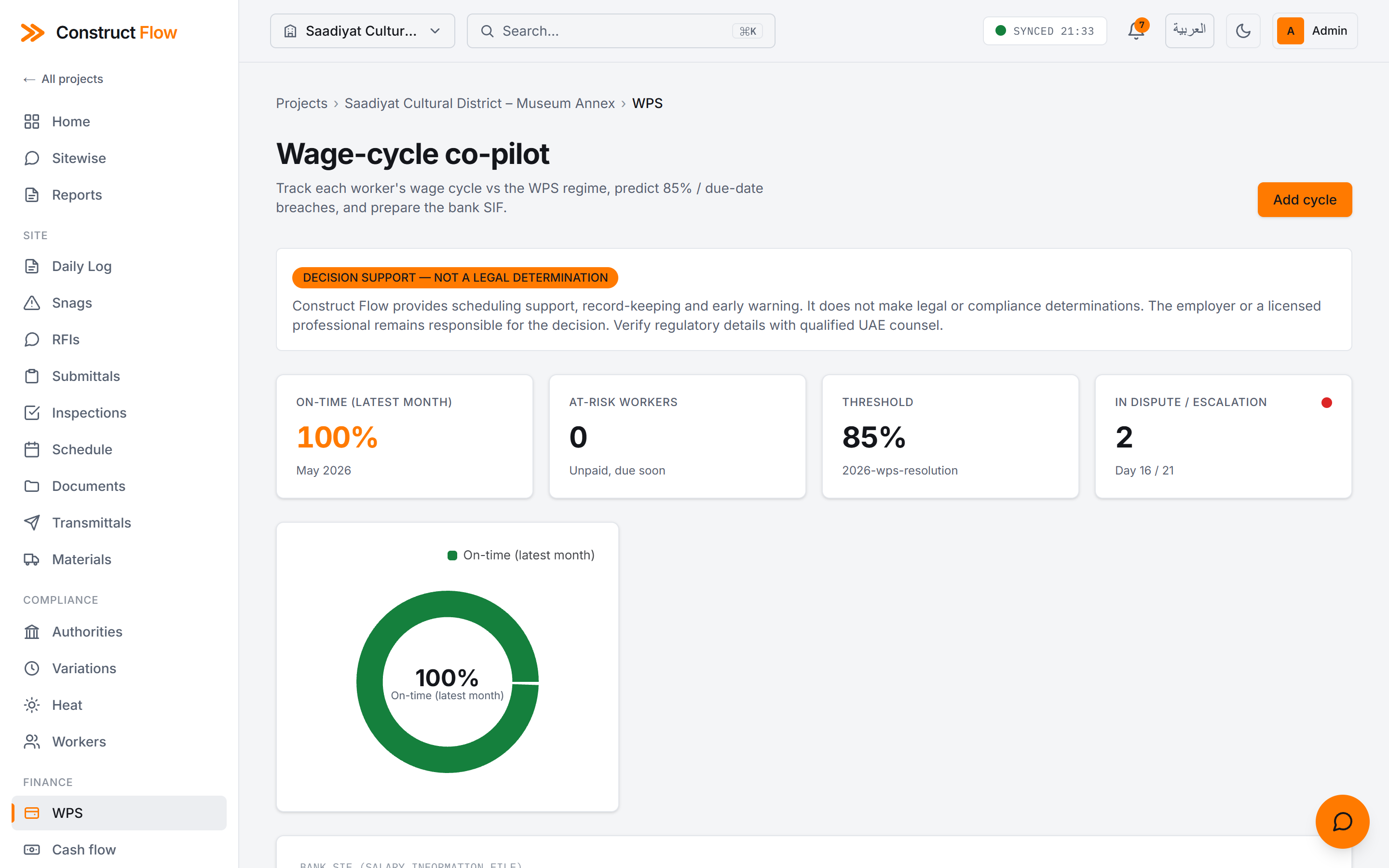The image size is (1389, 868).
Task: Open the floating chat bubble button
Action: (x=1342, y=822)
